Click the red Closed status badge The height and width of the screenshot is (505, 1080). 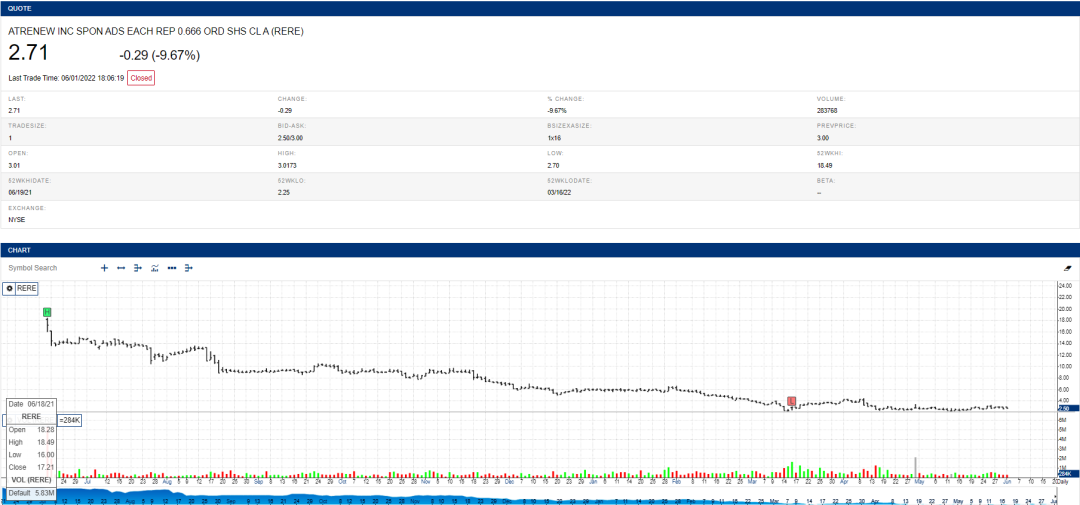[141, 79]
